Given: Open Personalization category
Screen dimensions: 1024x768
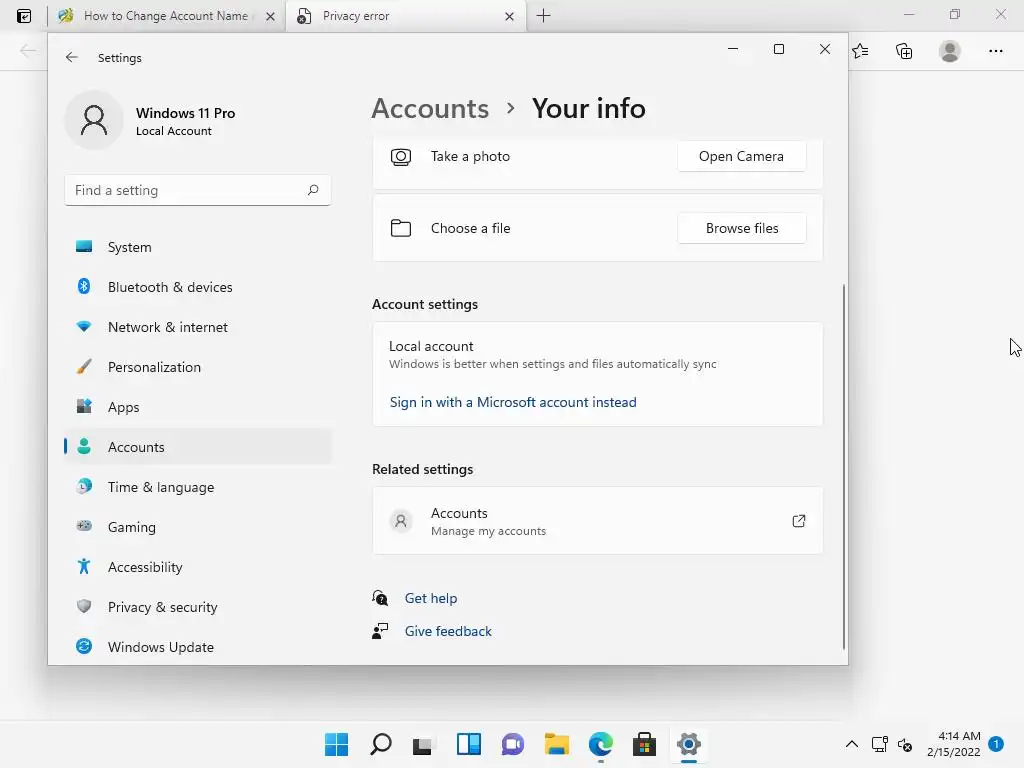Looking at the screenshot, I should pos(198,367).
